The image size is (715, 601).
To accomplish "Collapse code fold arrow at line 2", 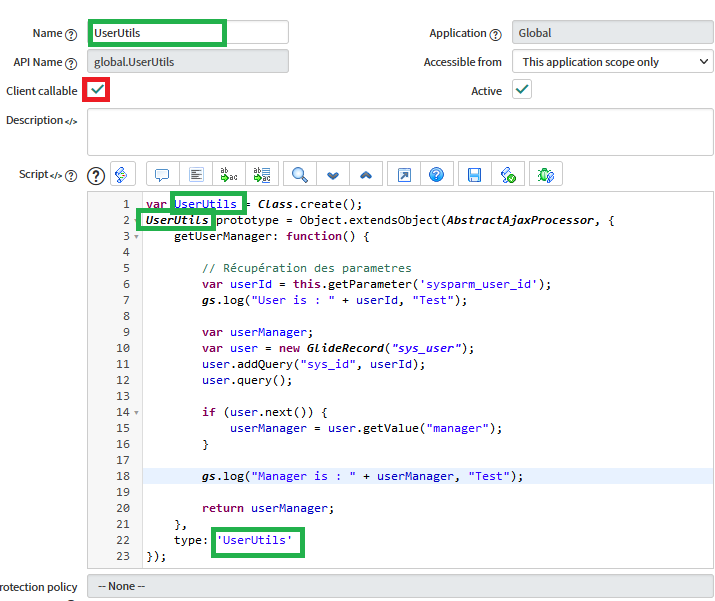I will click(135, 221).
